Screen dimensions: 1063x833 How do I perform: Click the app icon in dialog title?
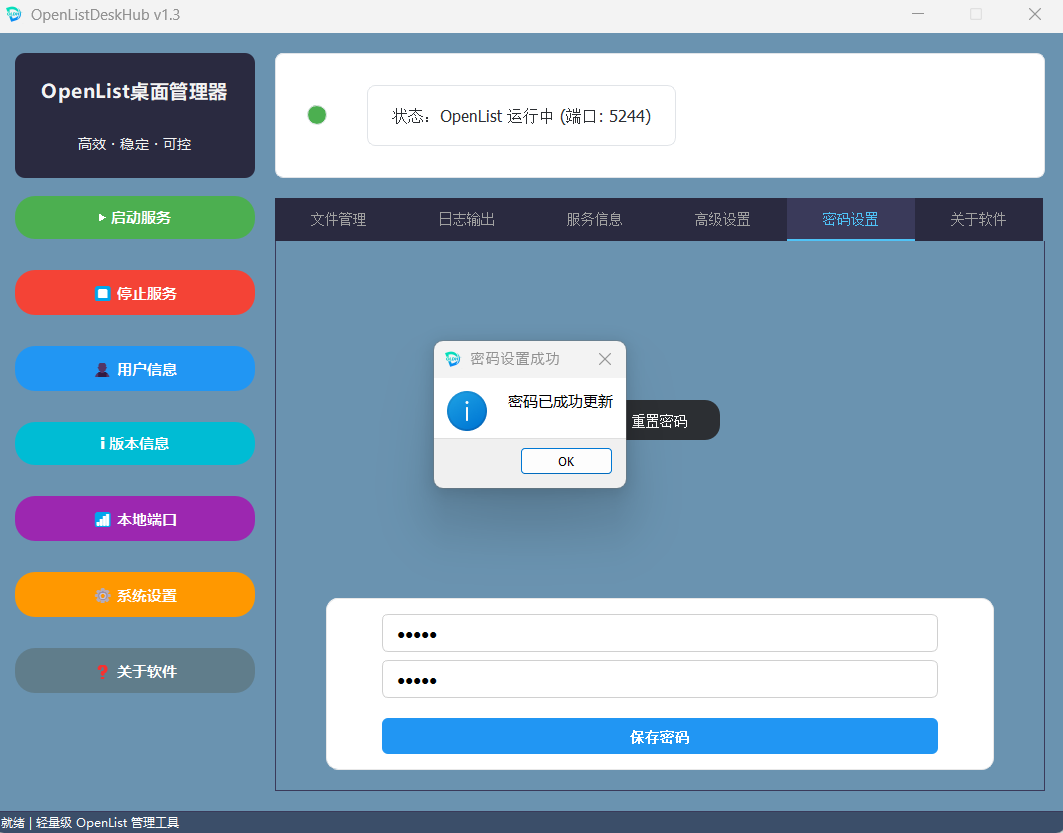452,359
